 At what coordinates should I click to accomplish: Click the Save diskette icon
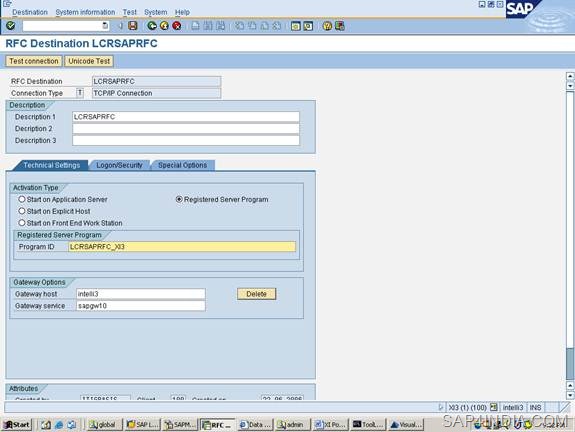coord(133,26)
